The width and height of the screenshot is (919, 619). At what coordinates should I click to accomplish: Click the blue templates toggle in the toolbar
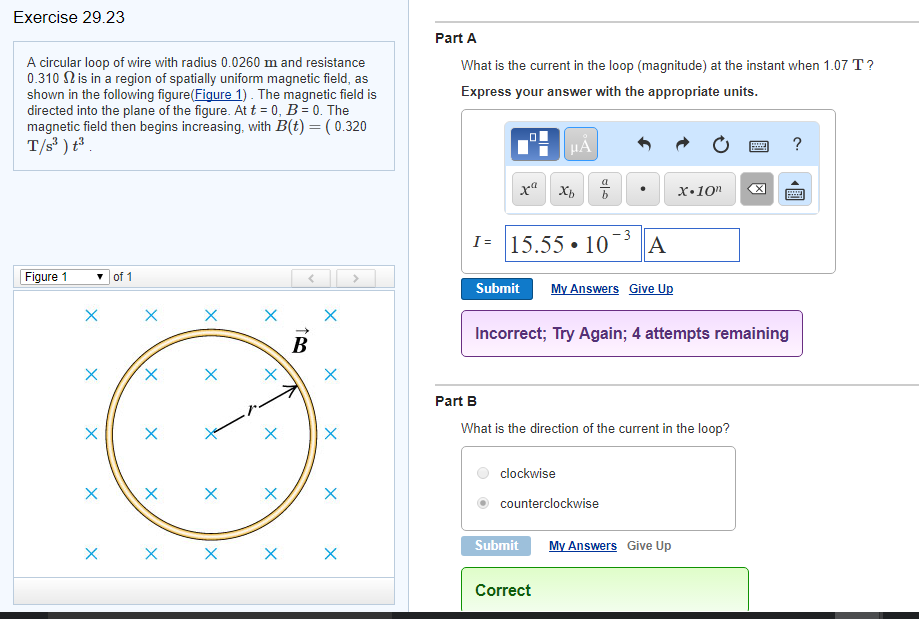[x=535, y=143]
